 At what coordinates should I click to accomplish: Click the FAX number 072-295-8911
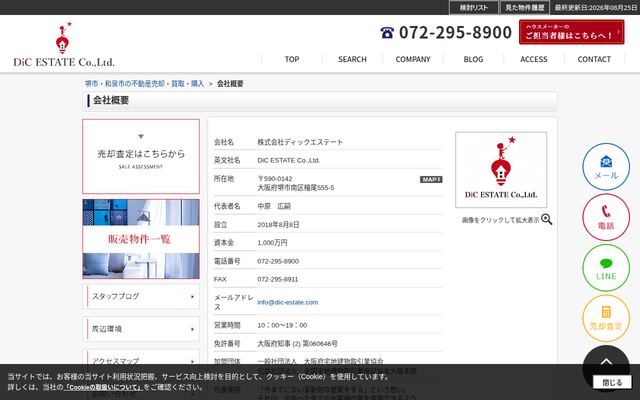[x=278, y=280]
